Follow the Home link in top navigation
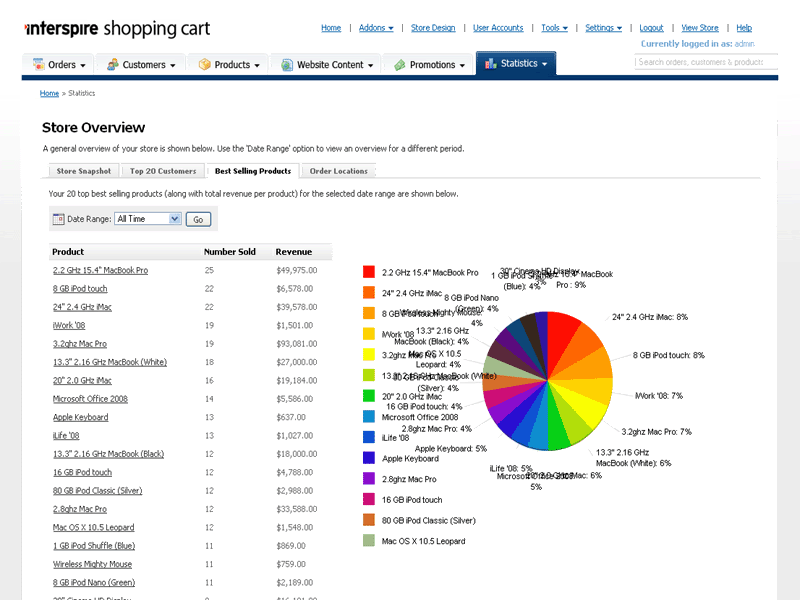Screen dimensions: 800x600 click(x=331, y=28)
